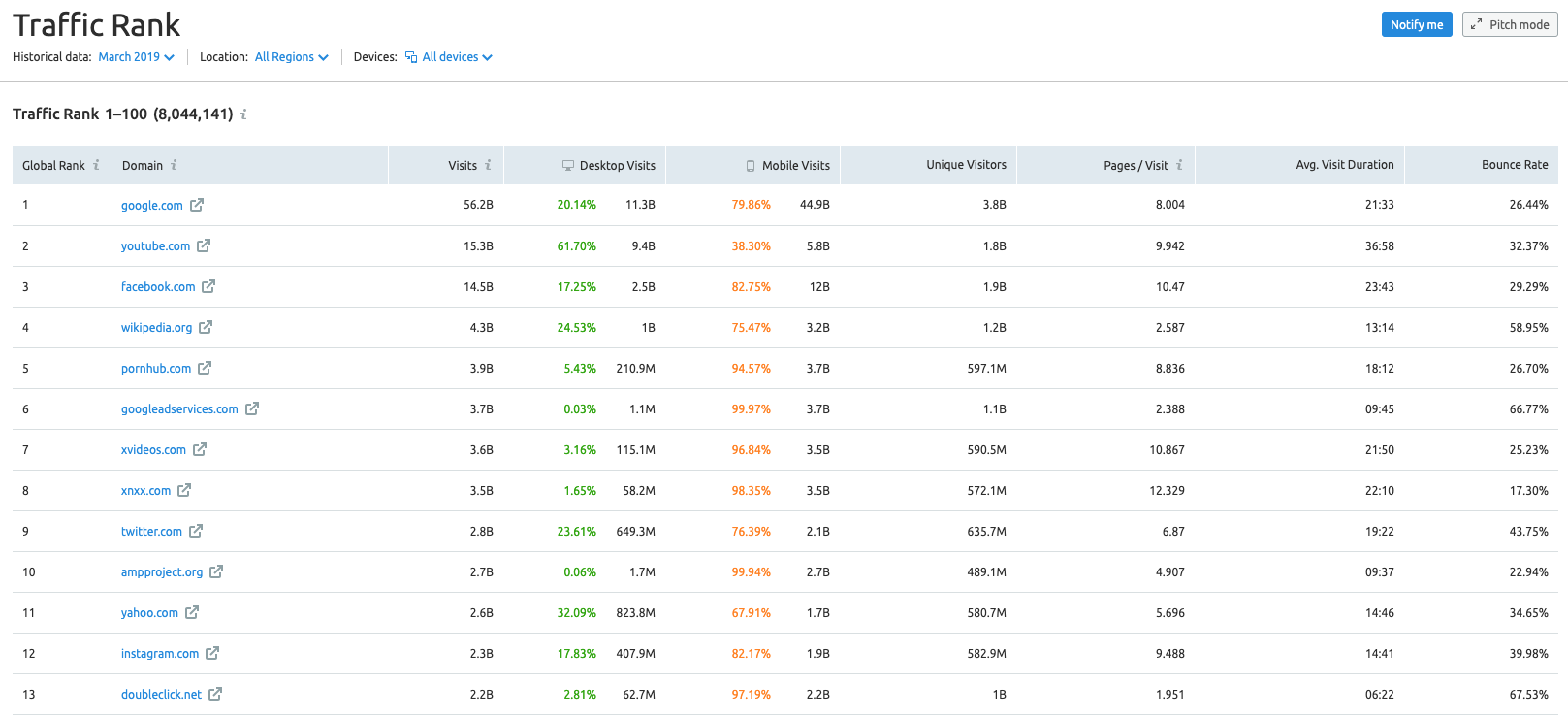Select the 489.1M unique visitors for ampproject.org
Image resolution: width=1568 pixels, height=718 pixels.
[986, 571]
